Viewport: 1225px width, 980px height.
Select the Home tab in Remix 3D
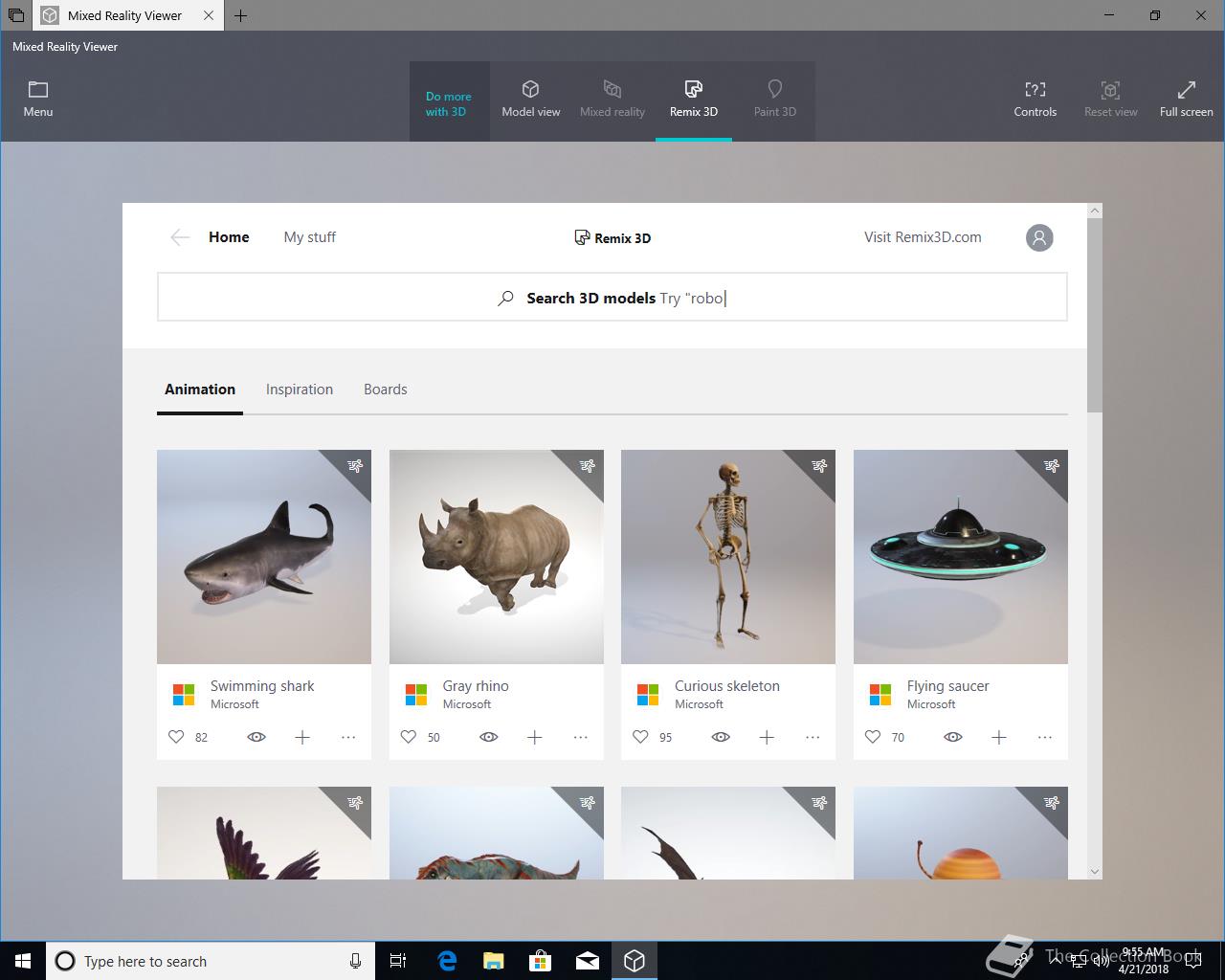coord(229,237)
